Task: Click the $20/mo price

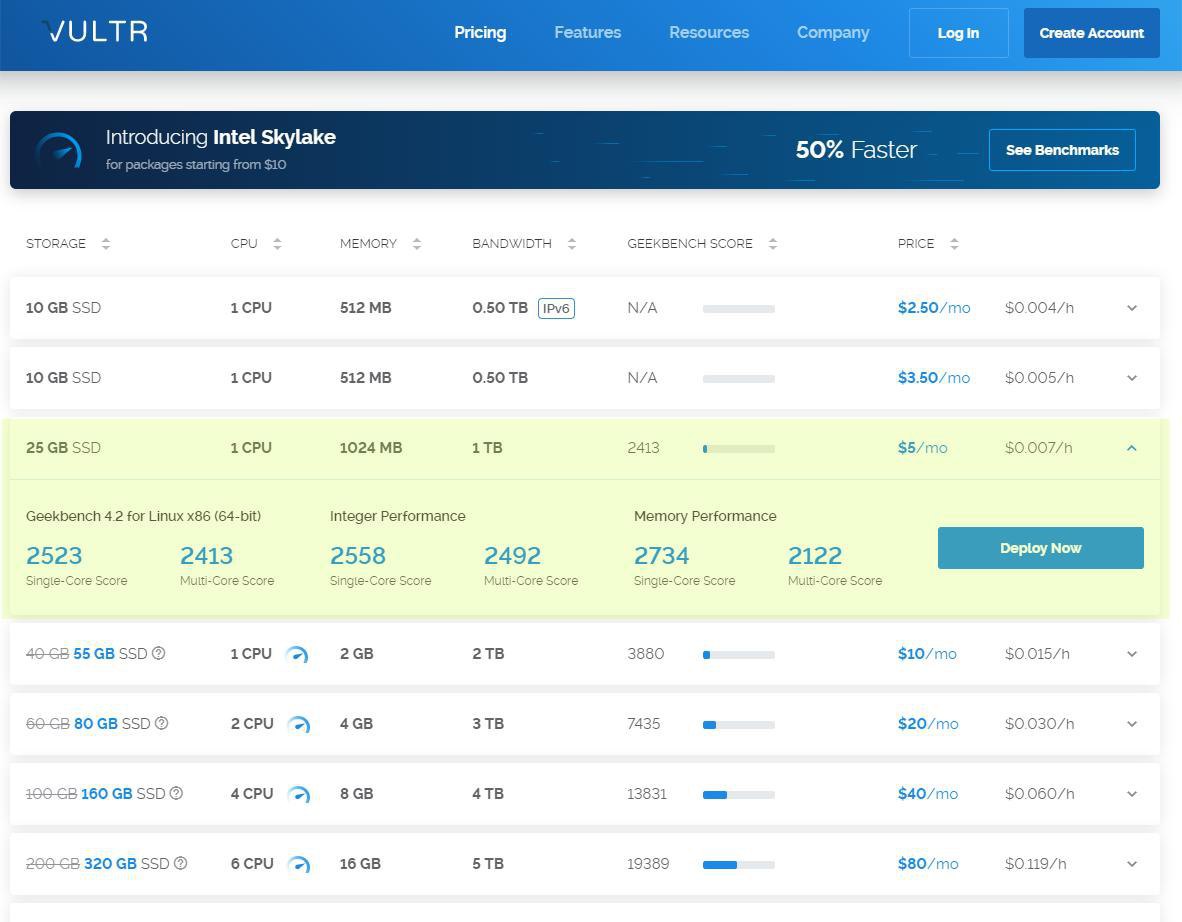Action: pos(928,724)
